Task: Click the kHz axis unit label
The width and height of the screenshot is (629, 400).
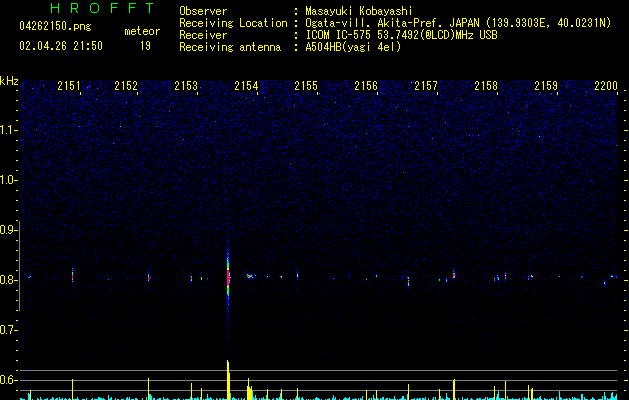Action: [9, 81]
